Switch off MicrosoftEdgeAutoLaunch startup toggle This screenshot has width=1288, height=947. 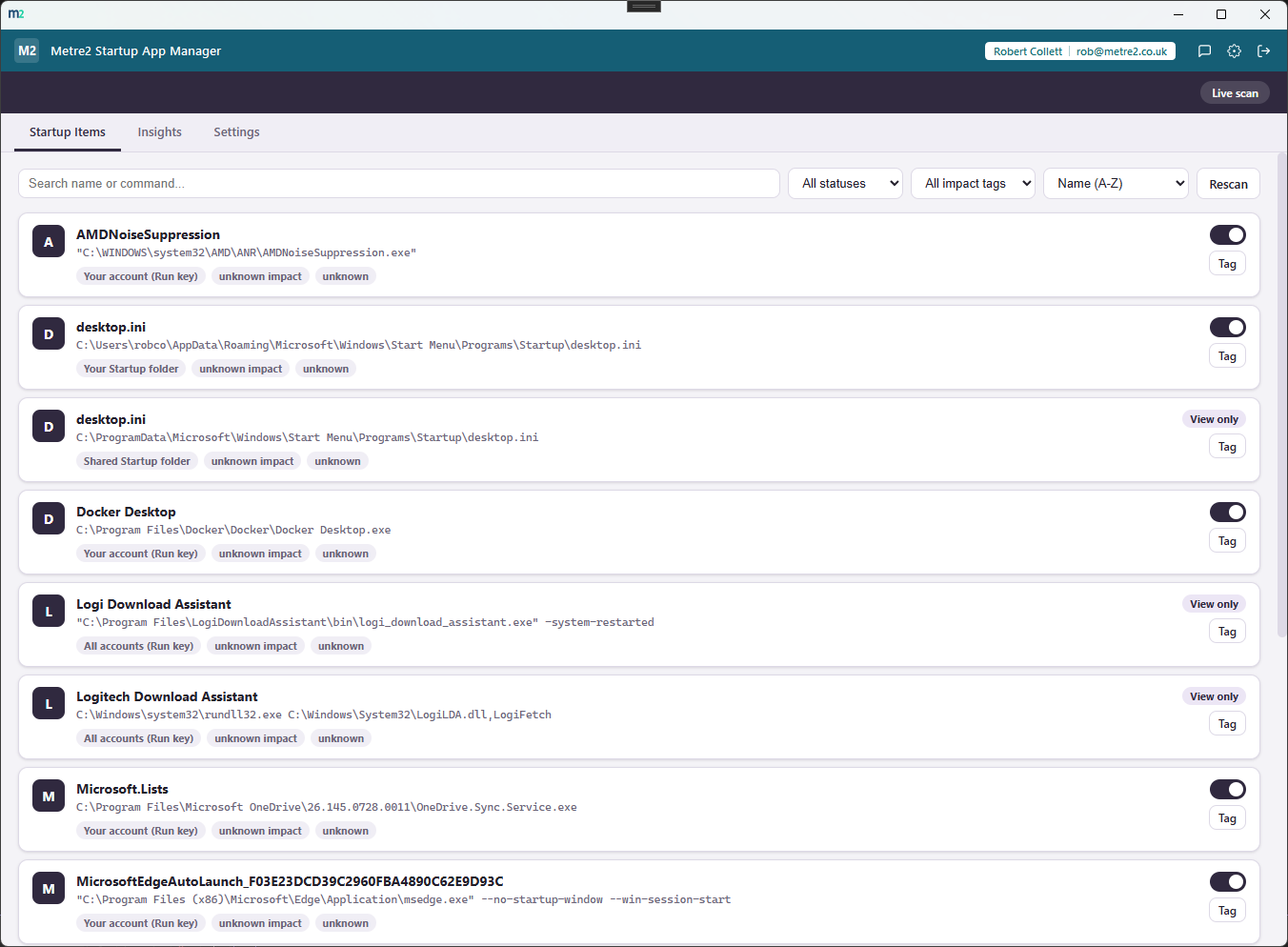pos(1228,881)
